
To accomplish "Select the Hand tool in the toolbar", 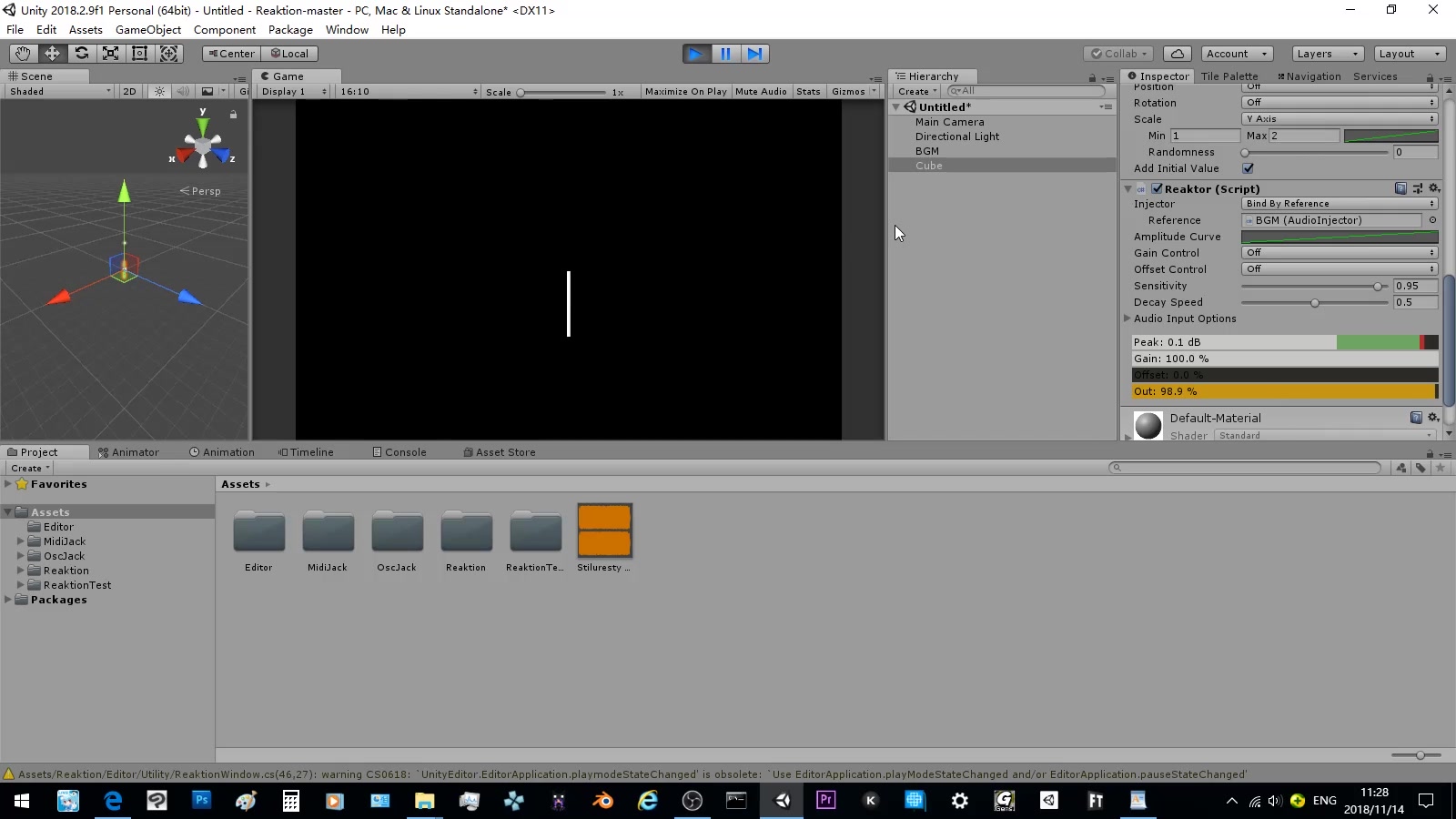I will pos(23,53).
